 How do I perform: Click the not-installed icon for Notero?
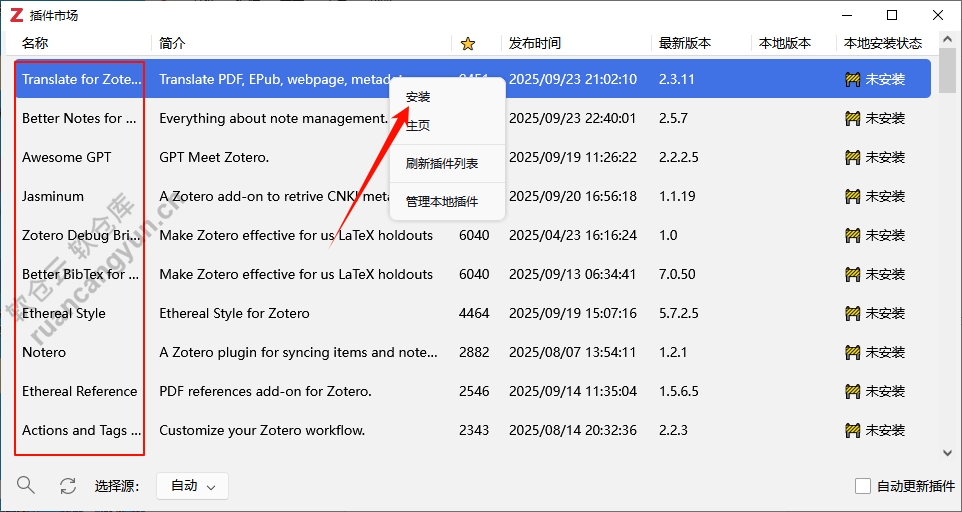coord(852,353)
